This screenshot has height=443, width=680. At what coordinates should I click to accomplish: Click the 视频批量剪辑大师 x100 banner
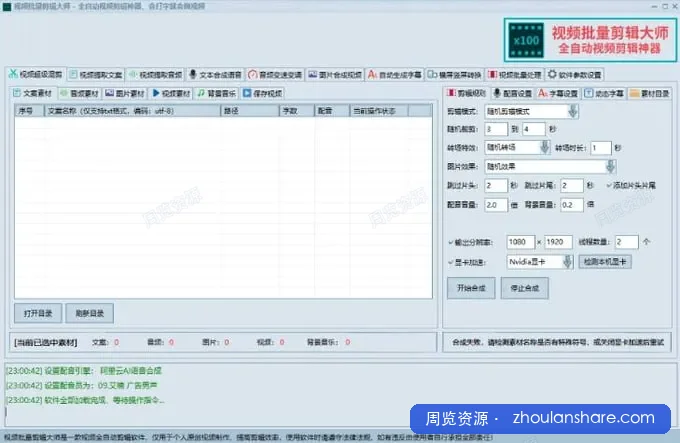[x=590, y=40]
